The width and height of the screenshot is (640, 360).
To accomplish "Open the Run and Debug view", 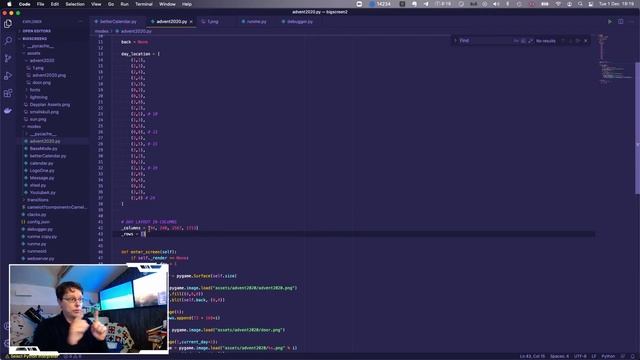I will [x=8, y=76].
